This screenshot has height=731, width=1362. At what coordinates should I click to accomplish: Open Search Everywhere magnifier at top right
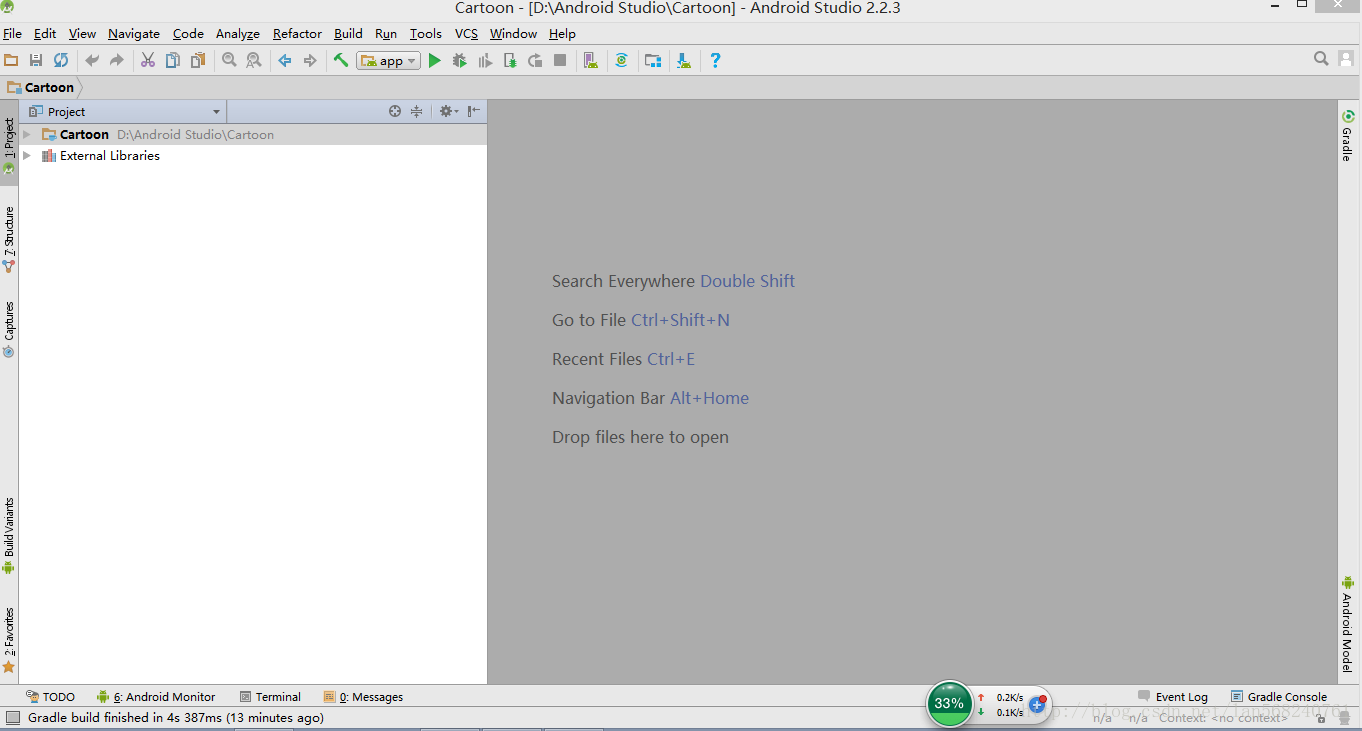click(x=1321, y=59)
